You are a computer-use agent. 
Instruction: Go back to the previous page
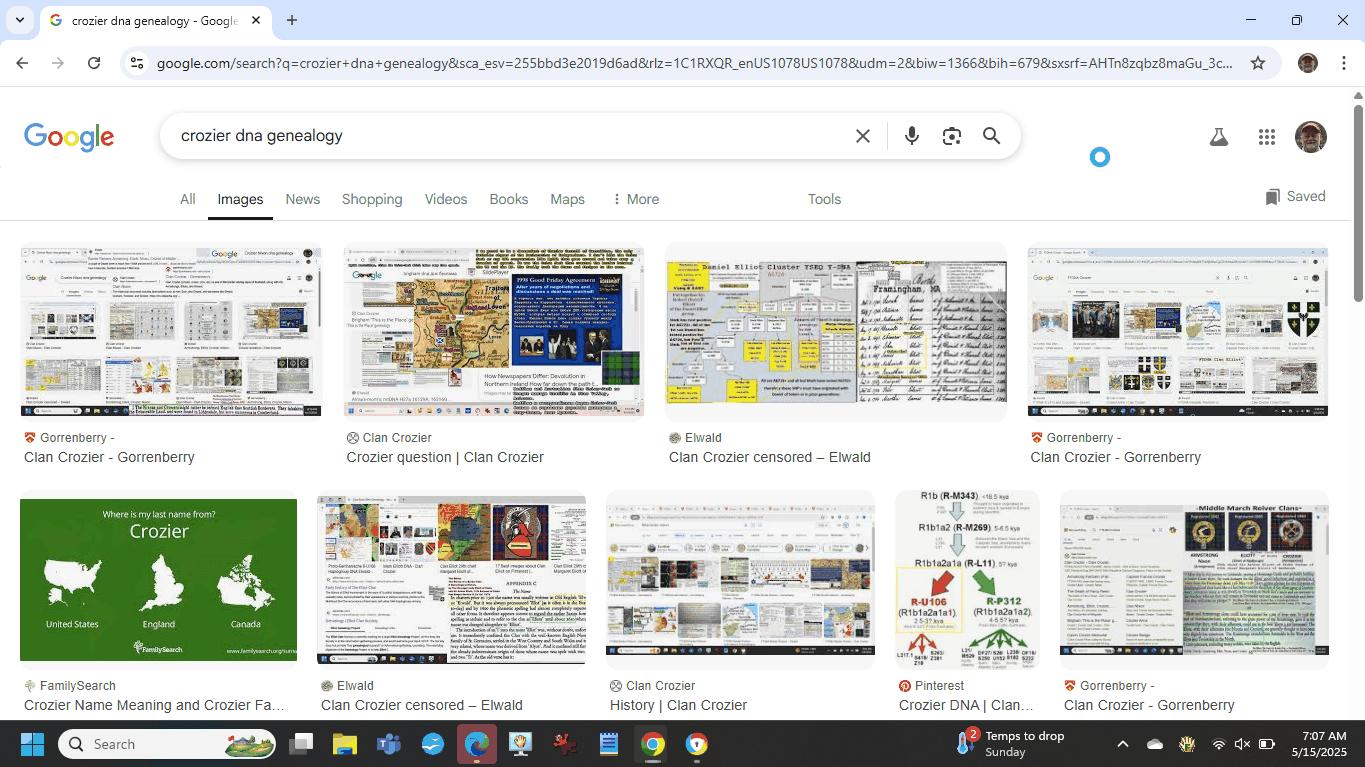[22, 63]
